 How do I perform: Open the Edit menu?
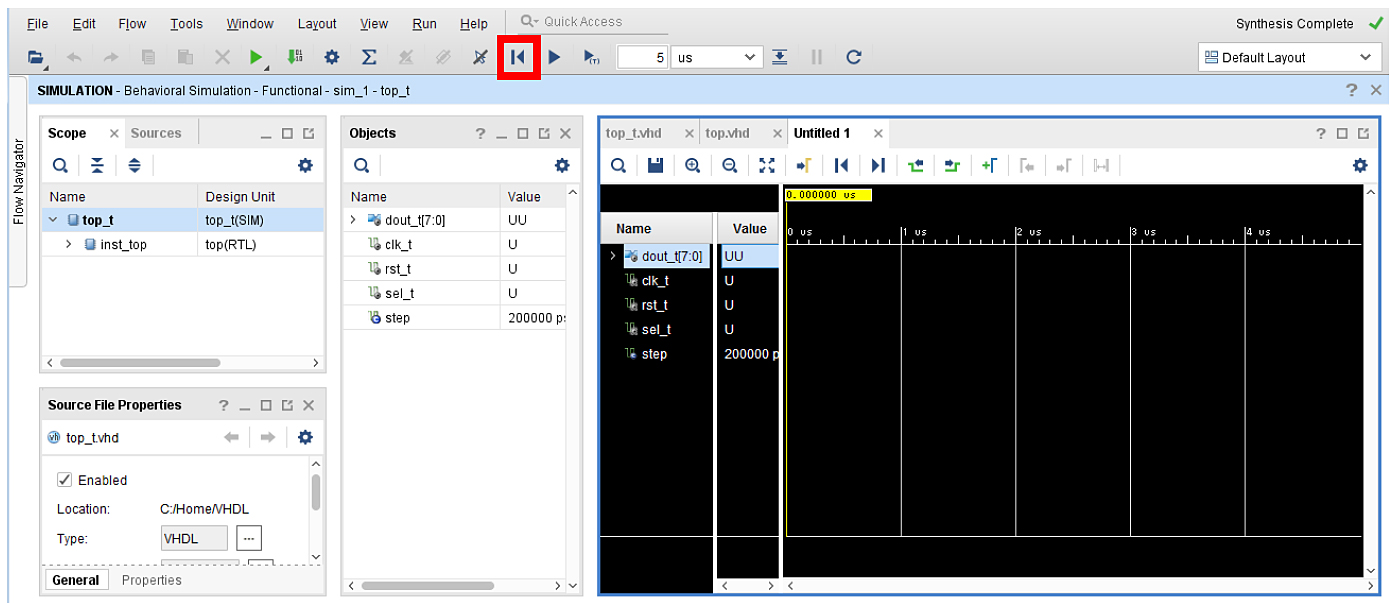(84, 23)
